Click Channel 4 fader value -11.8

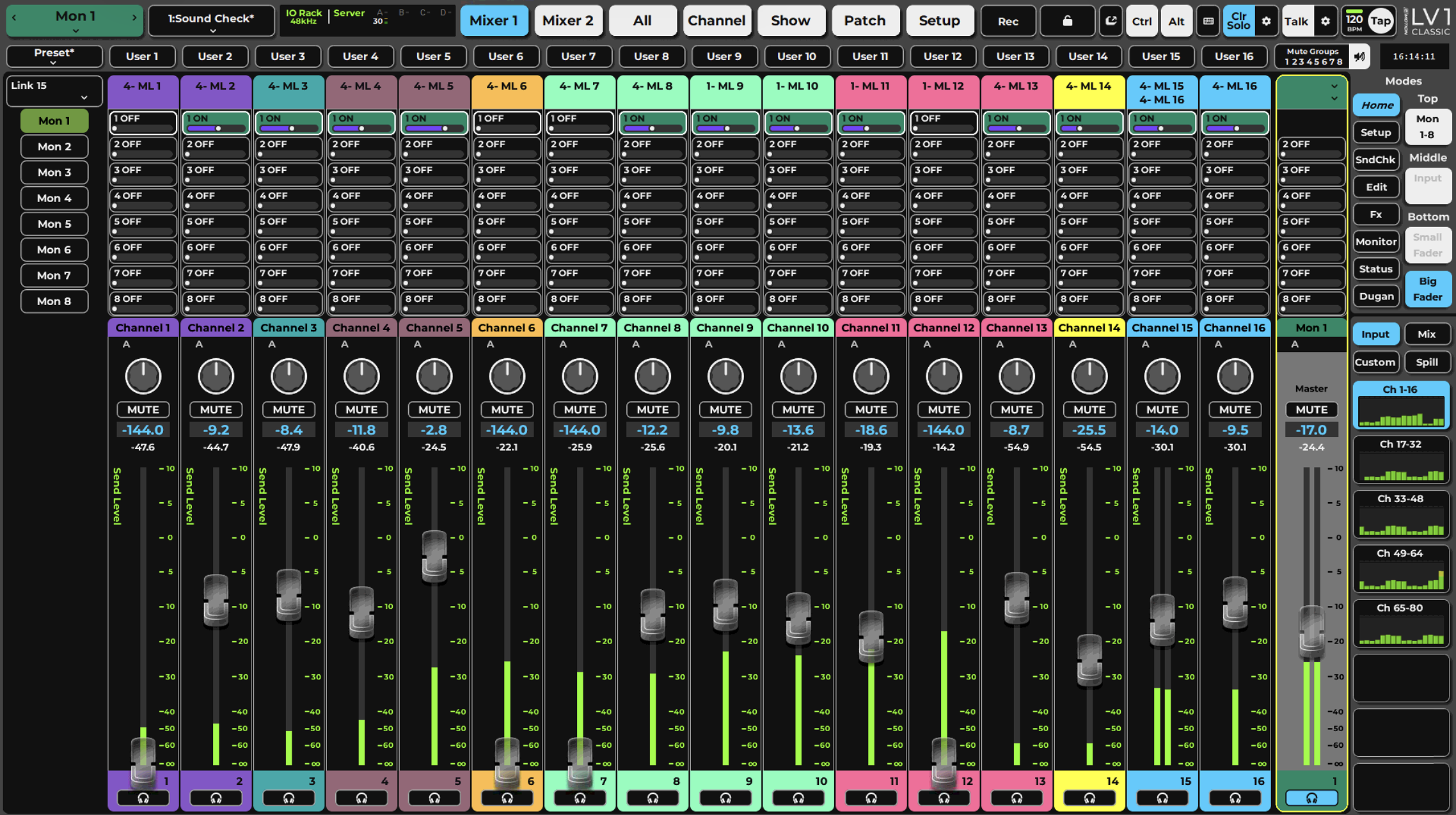(361, 430)
